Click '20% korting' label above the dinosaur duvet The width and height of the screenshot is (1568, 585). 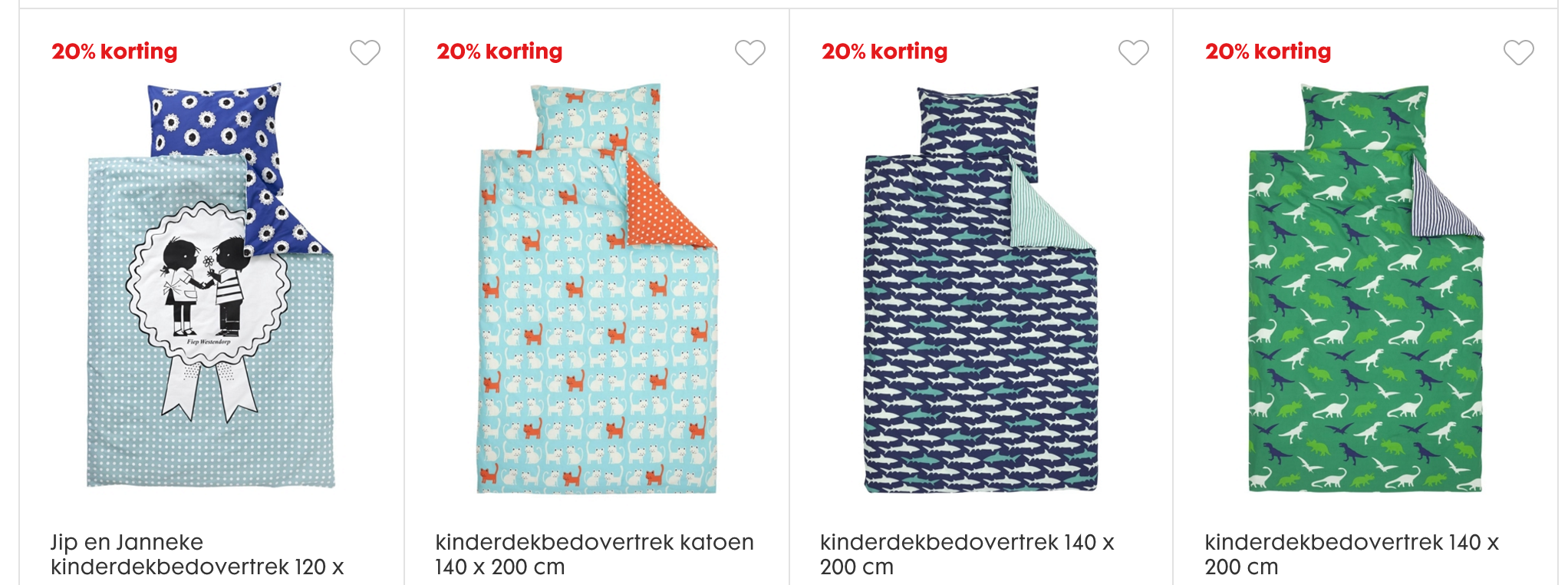point(1268,51)
